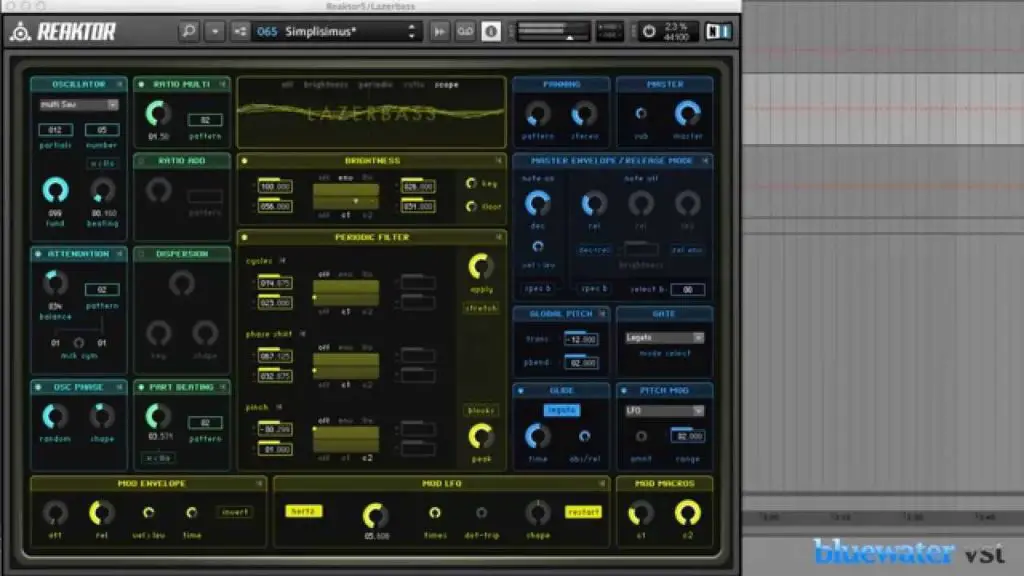Viewport: 1024px width, 576px height.
Task: Turn the Panning stereo knob
Action: [x=584, y=114]
